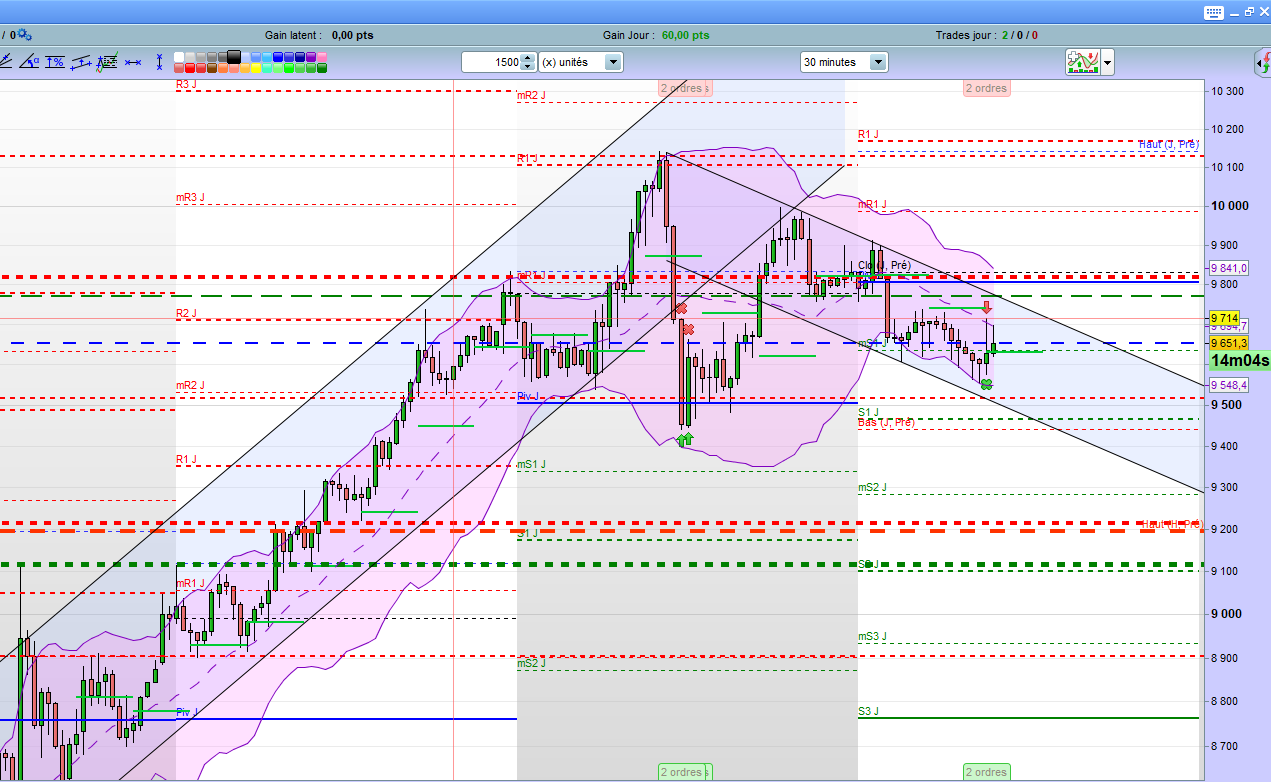Click the R3 J pivot label
Viewport: 1271px width, 782px height.
coord(186,86)
